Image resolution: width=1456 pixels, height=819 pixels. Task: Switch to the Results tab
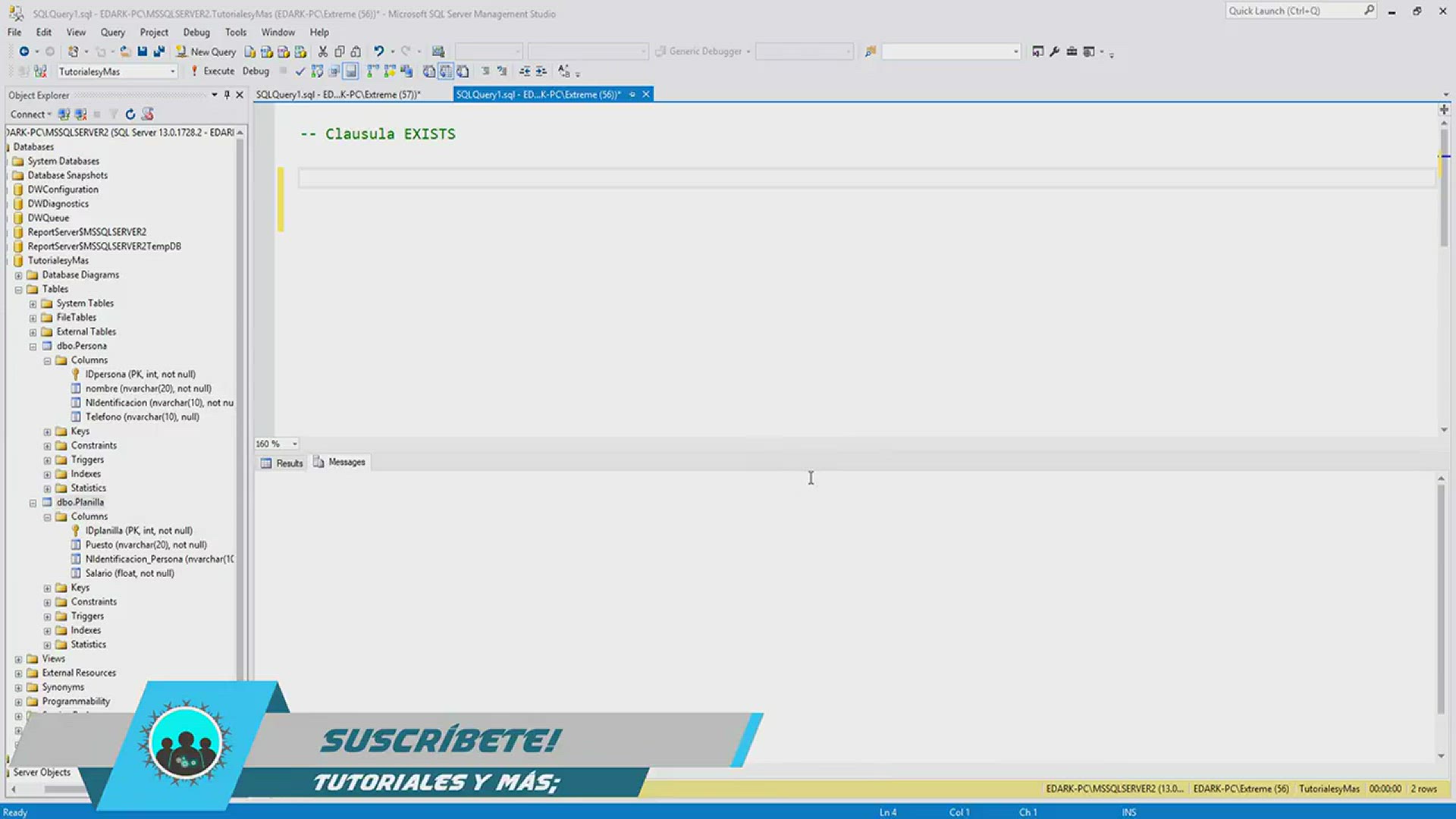pos(282,463)
